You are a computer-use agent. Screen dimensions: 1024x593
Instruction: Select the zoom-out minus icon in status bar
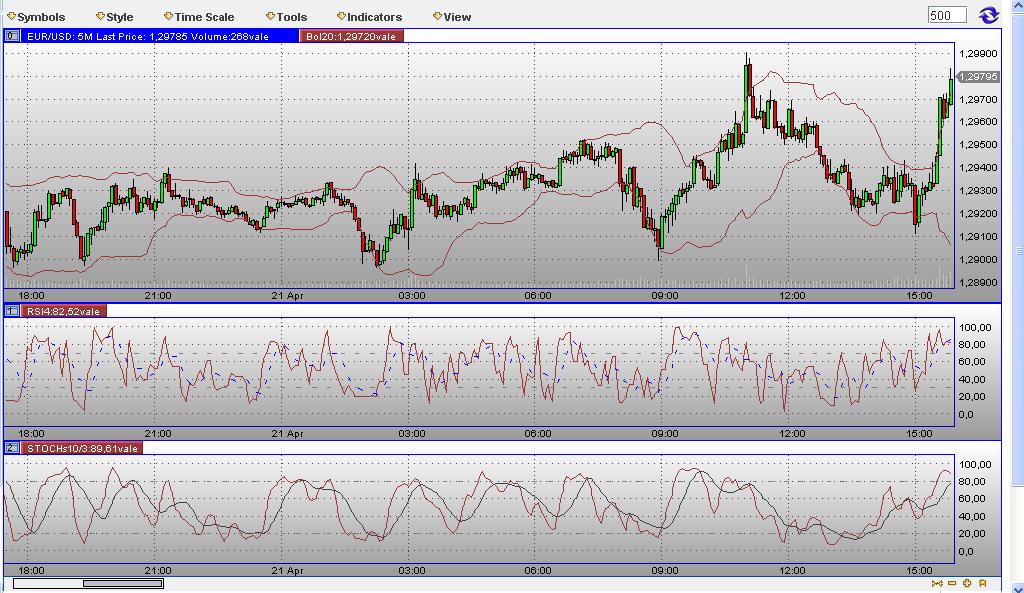(951, 582)
